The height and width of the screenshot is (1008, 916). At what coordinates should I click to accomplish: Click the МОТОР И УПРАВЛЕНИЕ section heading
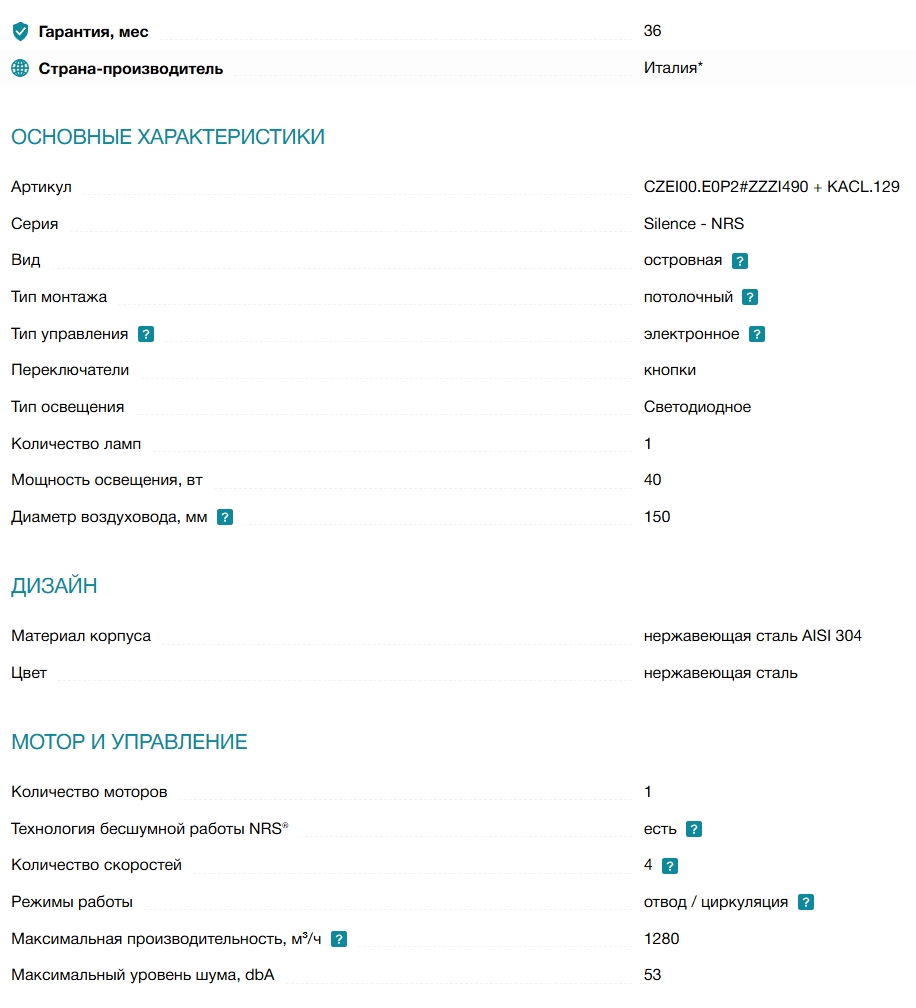[x=129, y=742]
